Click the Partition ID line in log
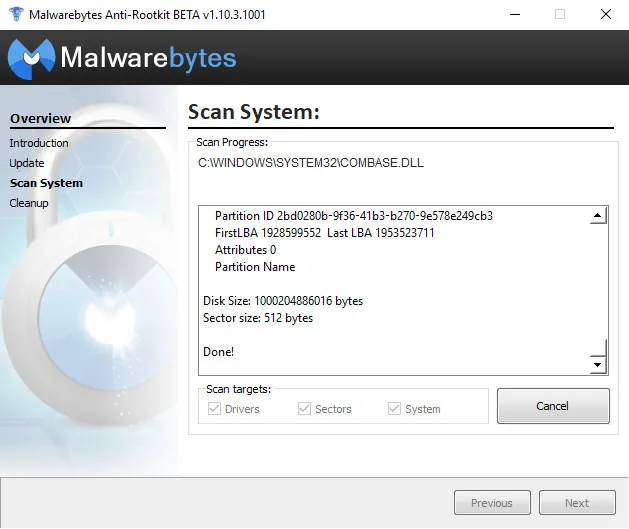629x529 pixels. pyautogui.click(x=354, y=216)
